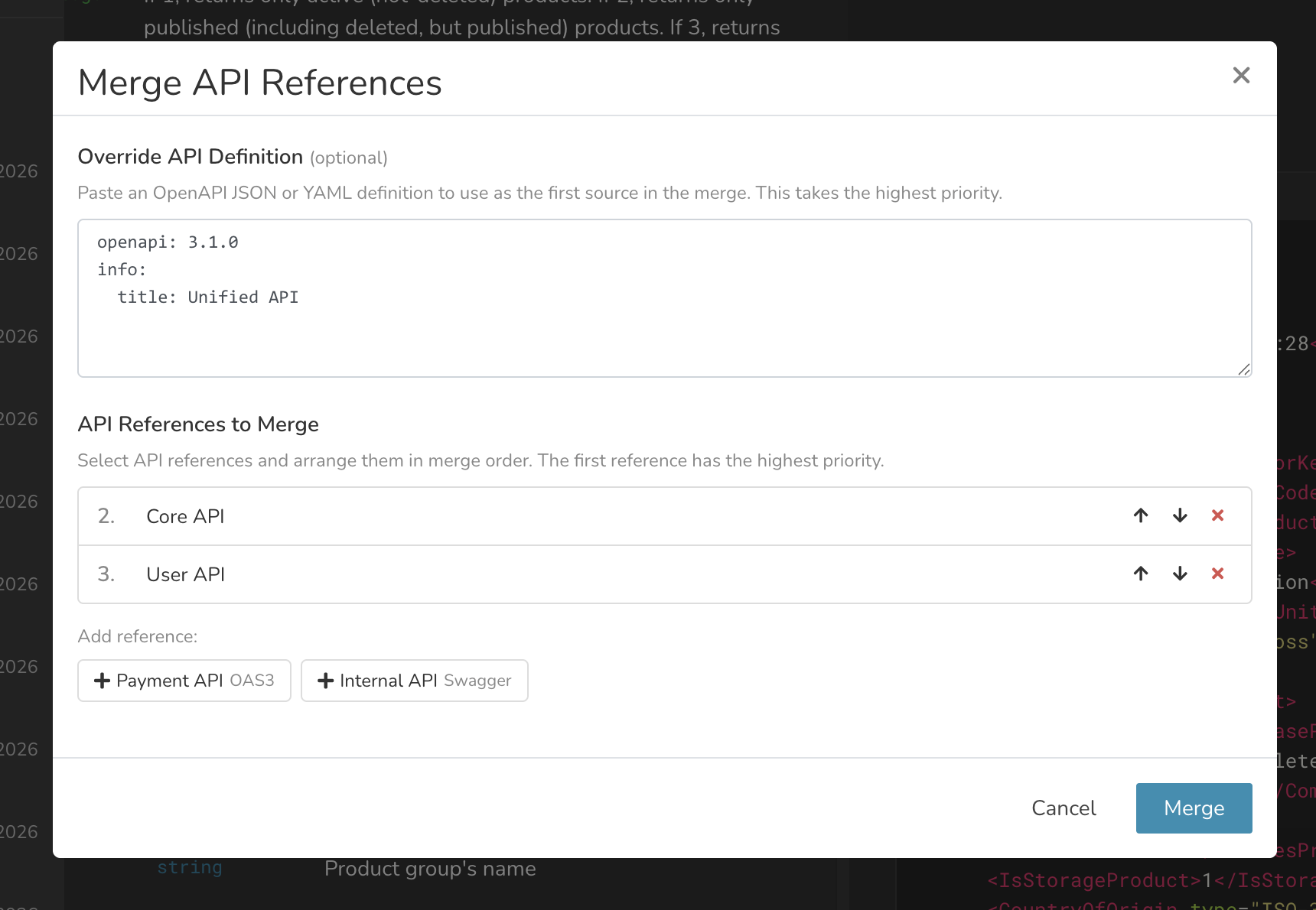Viewport: 1316px width, 910px height.
Task: Click the Merge API References heading
Action: coord(260,83)
